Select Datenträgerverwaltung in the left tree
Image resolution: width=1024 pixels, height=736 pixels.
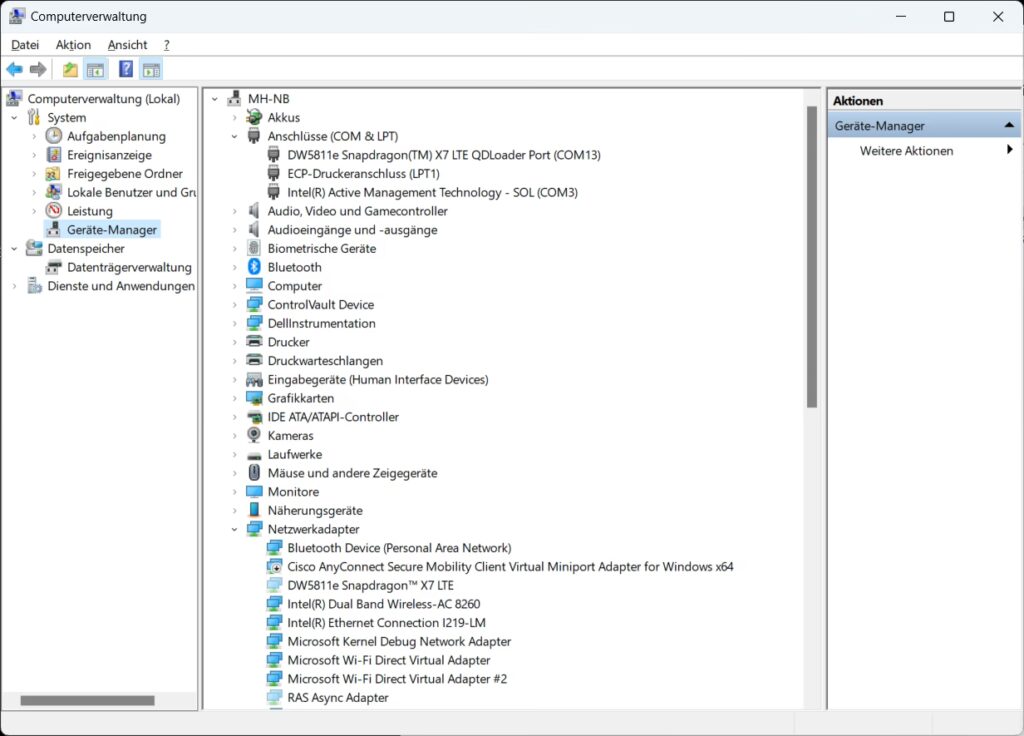(129, 267)
